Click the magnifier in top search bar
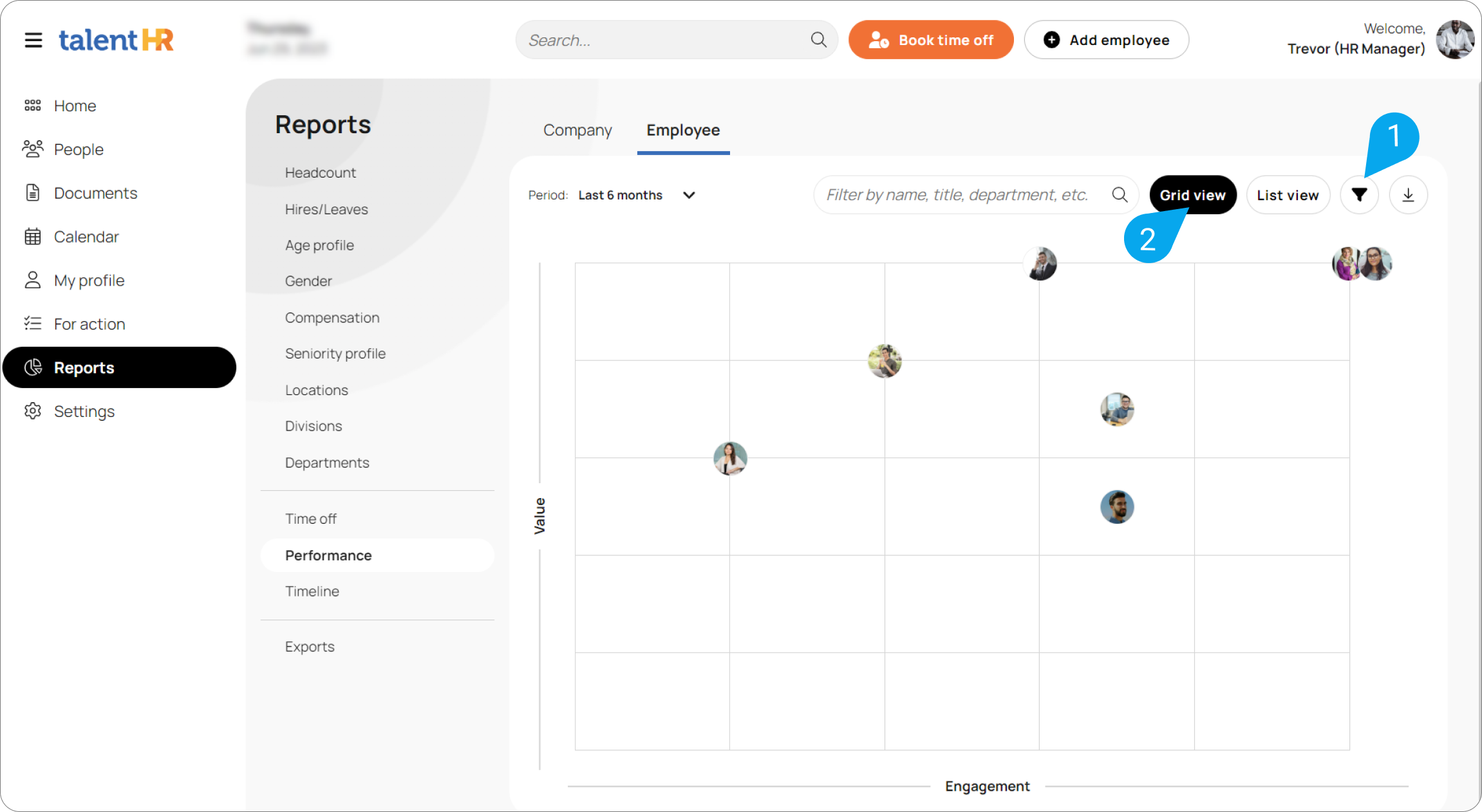Image resolution: width=1482 pixels, height=812 pixels. 818,40
